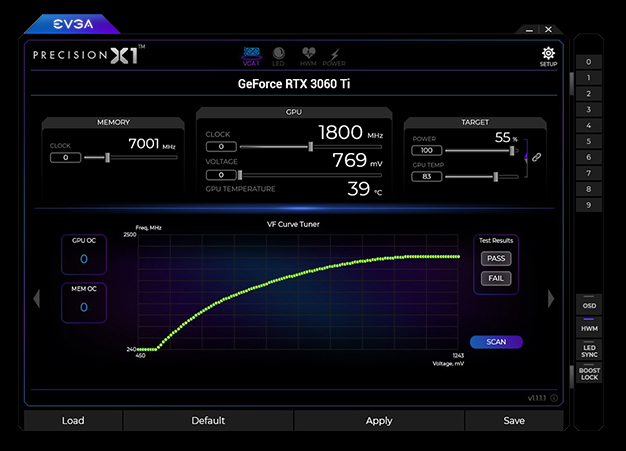Click the 55 % power readout
The image size is (626, 451).
(506, 138)
